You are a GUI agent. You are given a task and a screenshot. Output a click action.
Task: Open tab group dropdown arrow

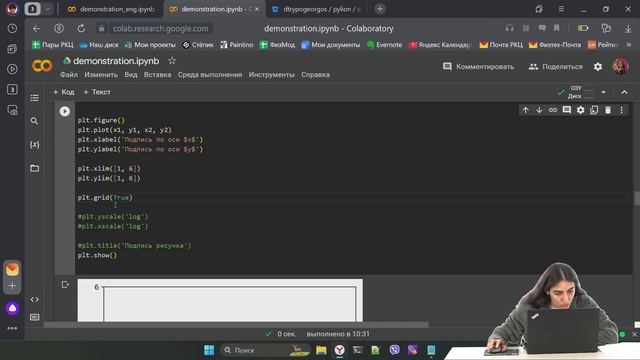(x=47, y=9)
